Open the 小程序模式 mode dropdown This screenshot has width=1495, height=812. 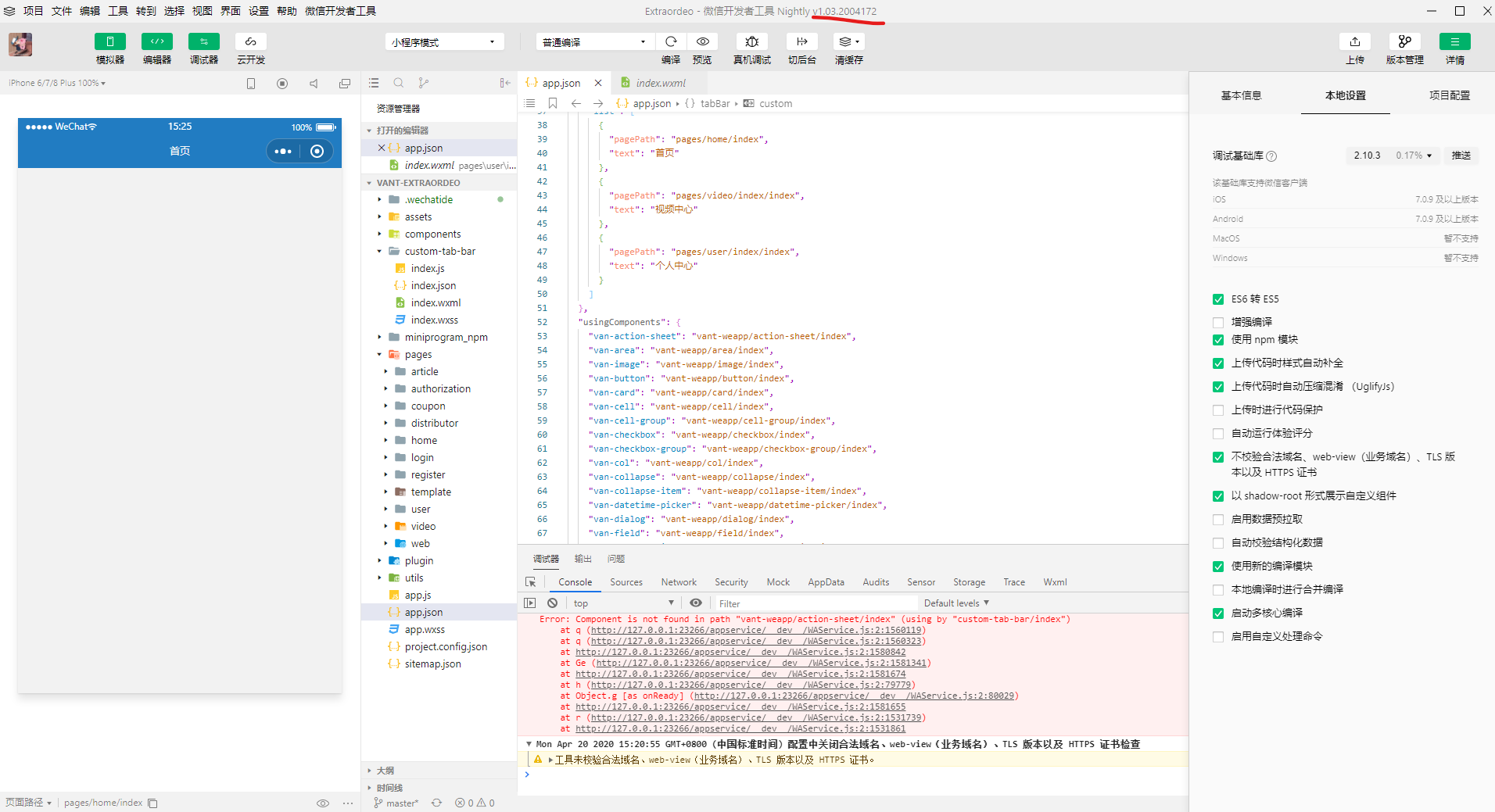click(443, 42)
